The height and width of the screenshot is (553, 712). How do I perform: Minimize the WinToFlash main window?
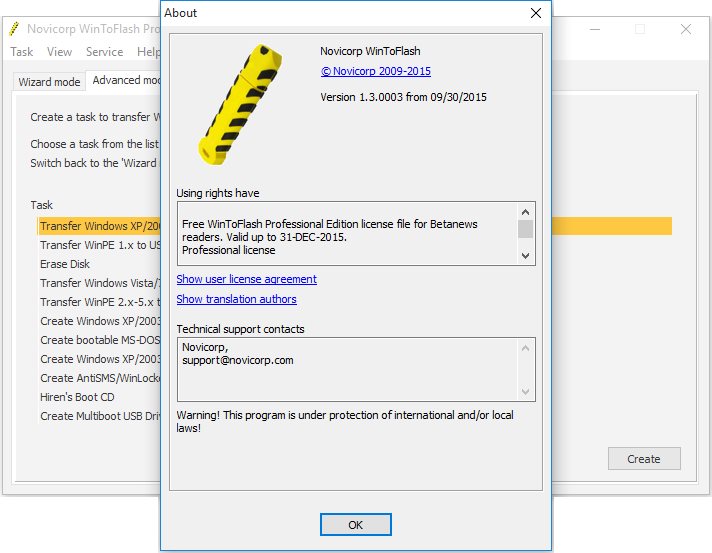point(595,30)
